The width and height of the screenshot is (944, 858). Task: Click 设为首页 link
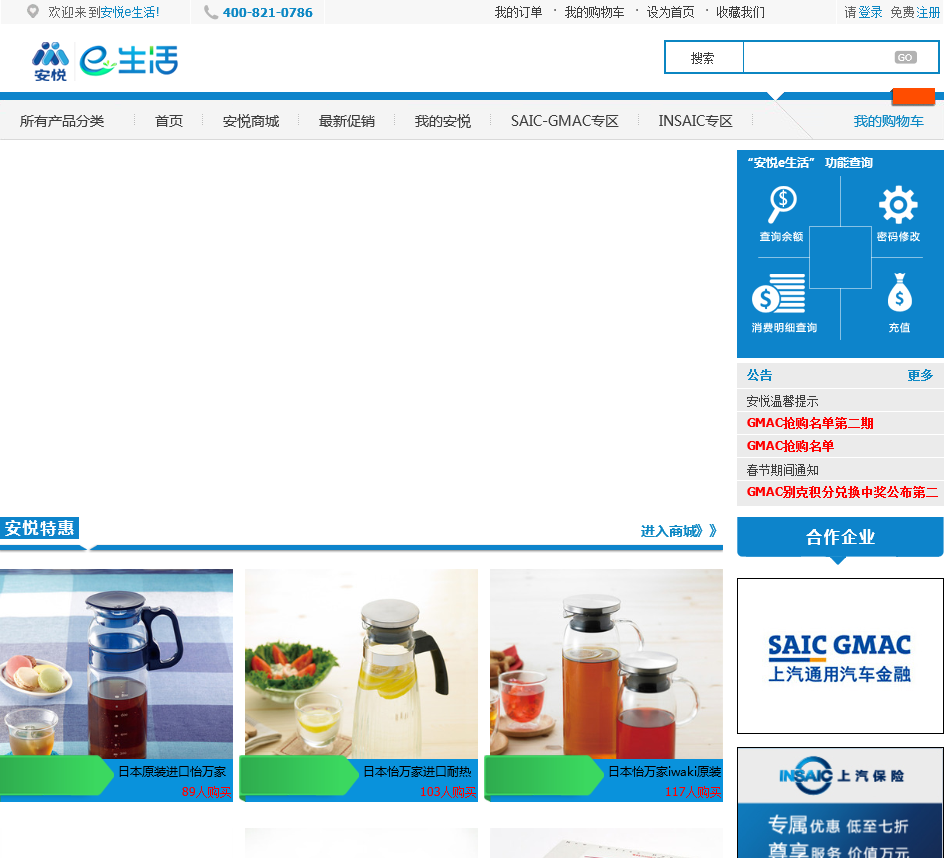pos(670,12)
